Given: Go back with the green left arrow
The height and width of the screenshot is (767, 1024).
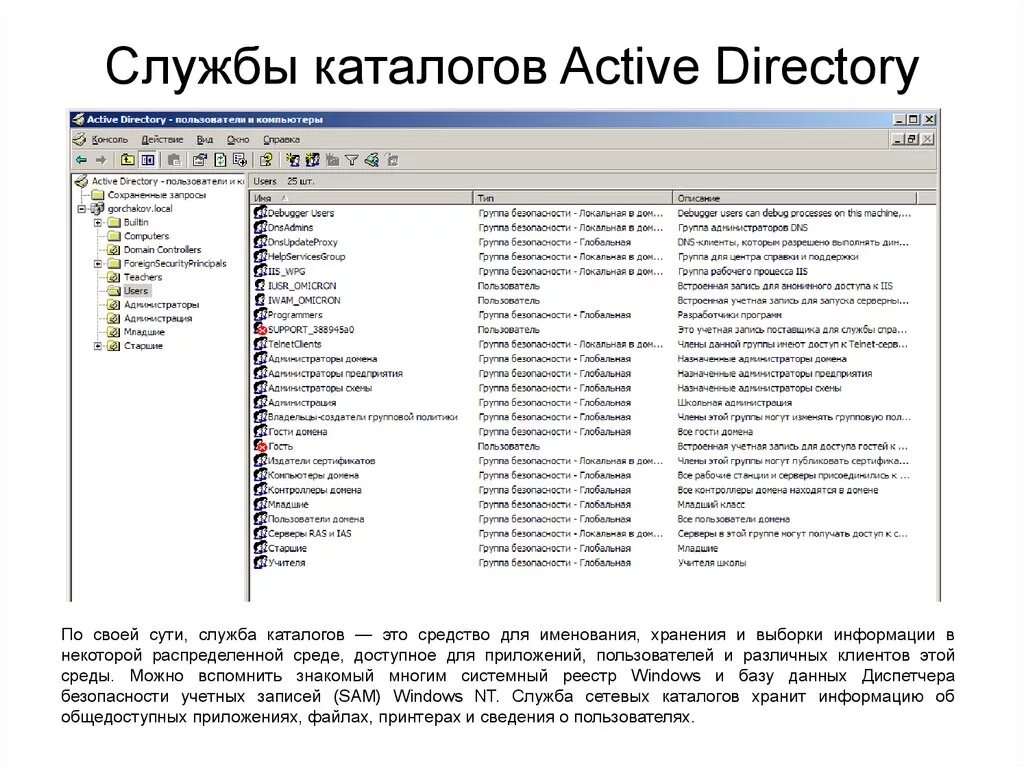Looking at the screenshot, I should [81, 160].
